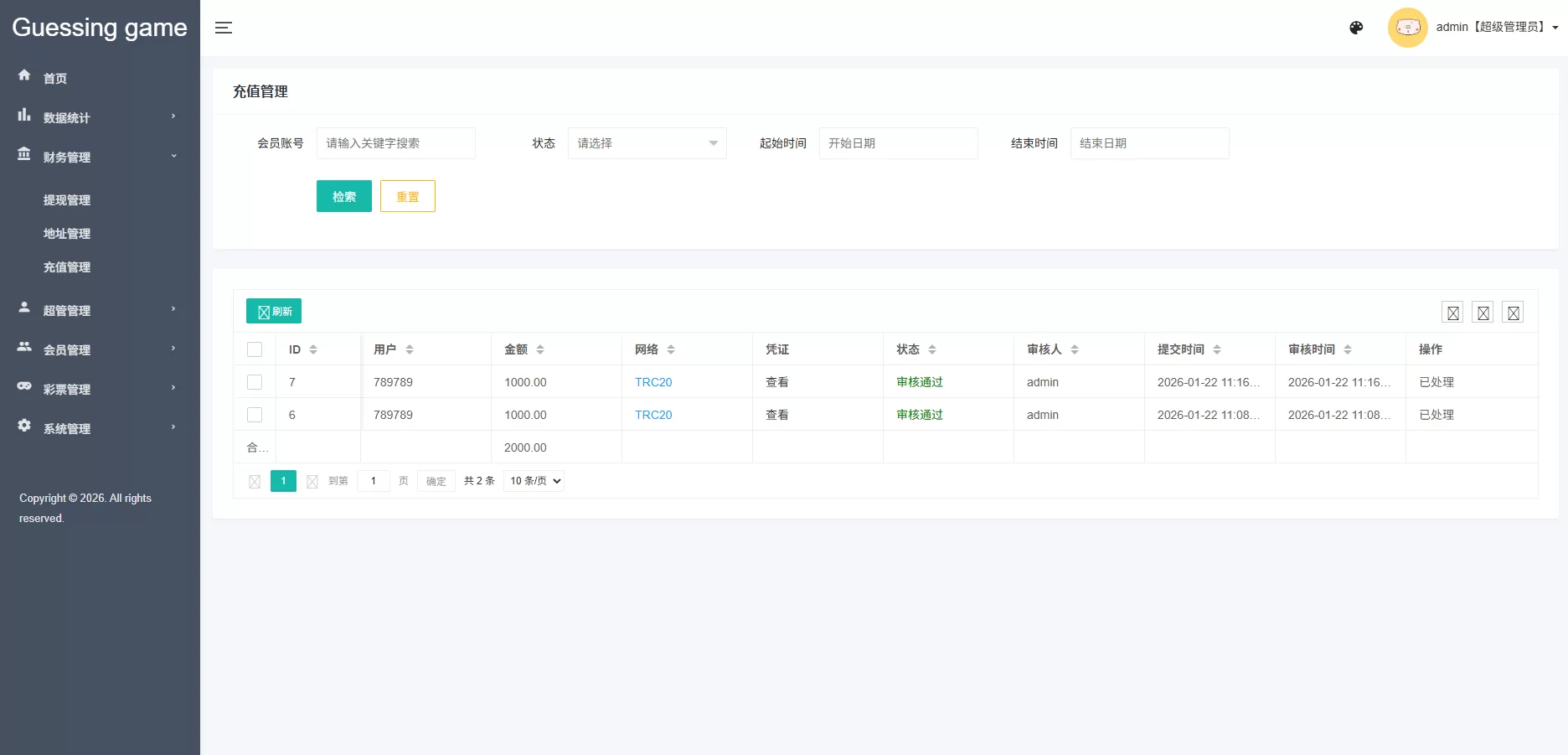The image size is (1568, 755).
Task: Click the 彩票管理 lottery icon in sidebar
Action: pyautogui.click(x=23, y=386)
